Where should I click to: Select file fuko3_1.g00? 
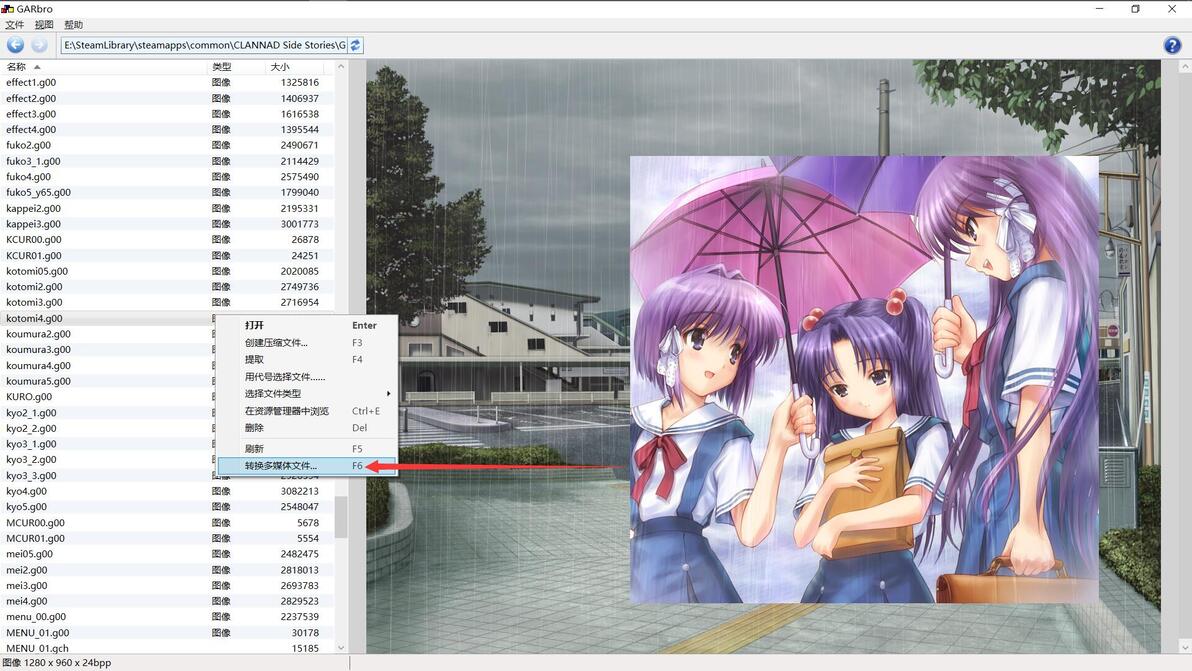[x=33, y=161]
